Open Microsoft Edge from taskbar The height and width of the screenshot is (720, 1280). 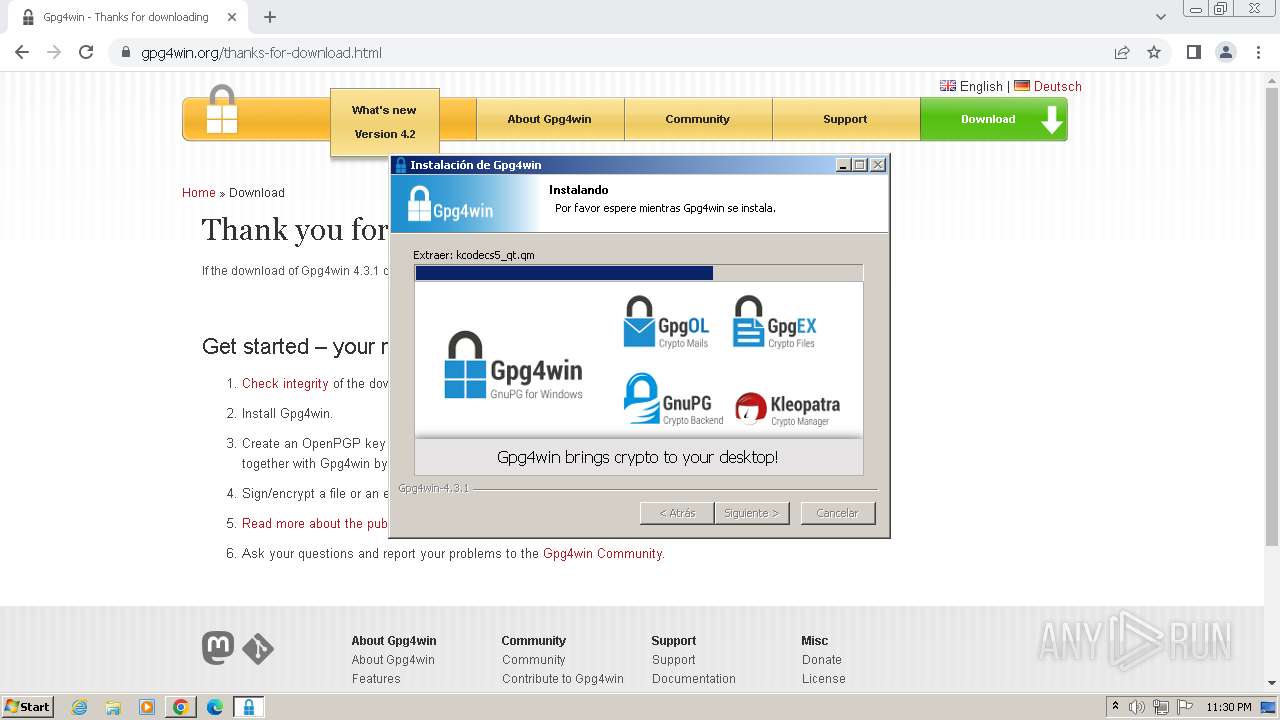[214, 707]
